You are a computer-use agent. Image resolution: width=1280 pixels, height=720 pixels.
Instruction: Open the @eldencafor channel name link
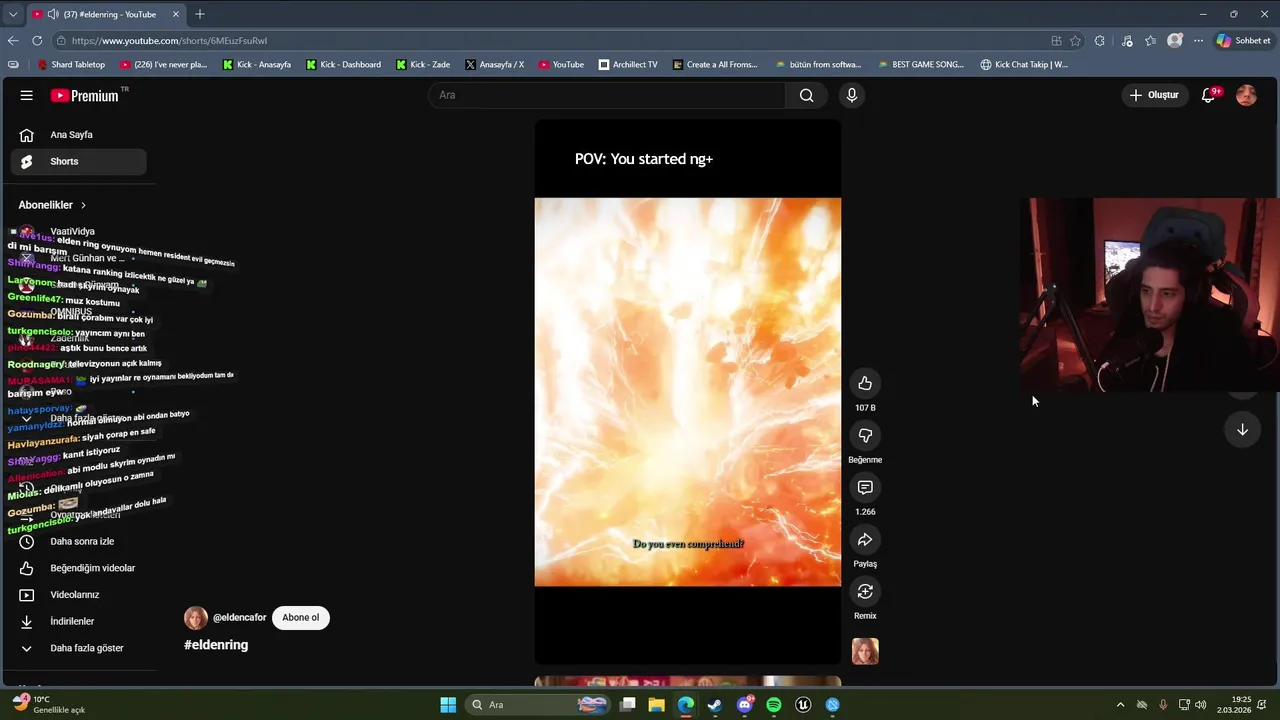pyautogui.click(x=239, y=617)
